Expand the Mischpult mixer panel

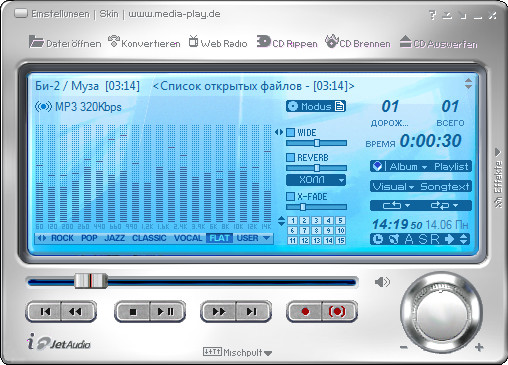click(x=237, y=352)
